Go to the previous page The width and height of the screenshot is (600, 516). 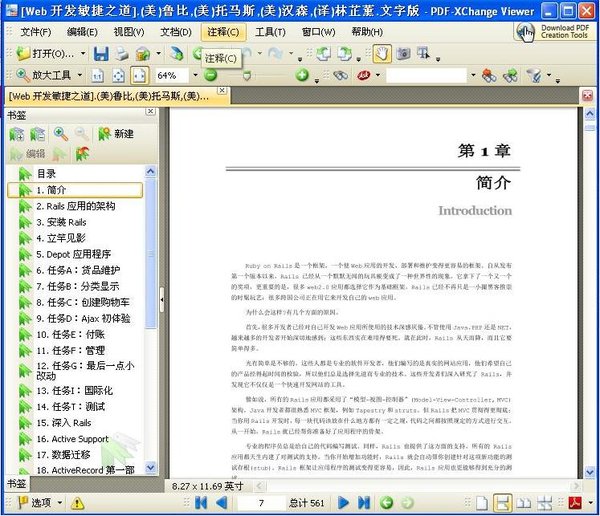[x=222, y=503]
